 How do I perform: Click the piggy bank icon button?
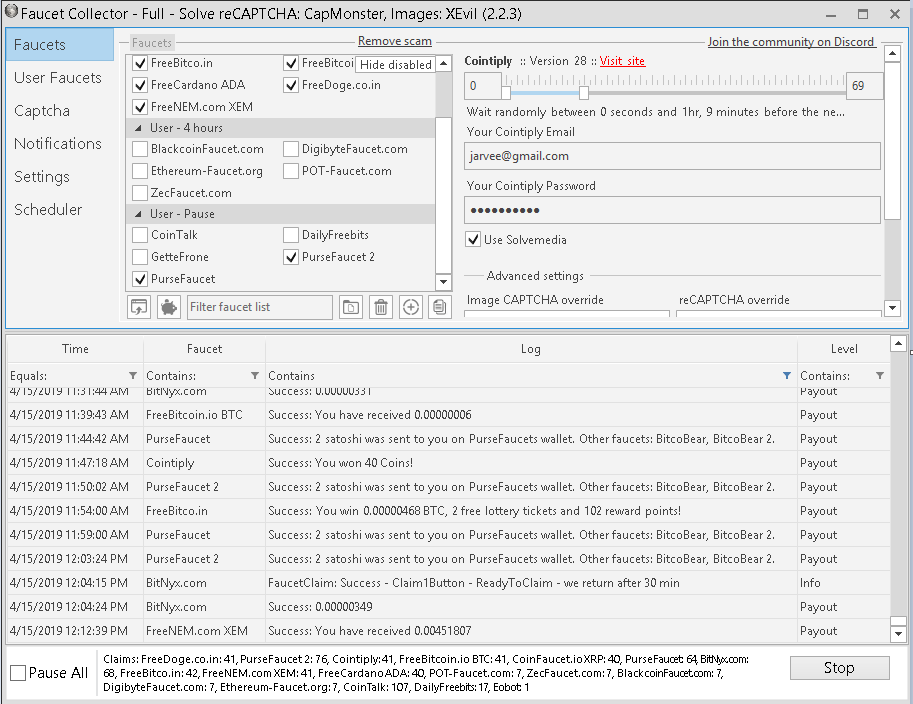coord(169,307)
